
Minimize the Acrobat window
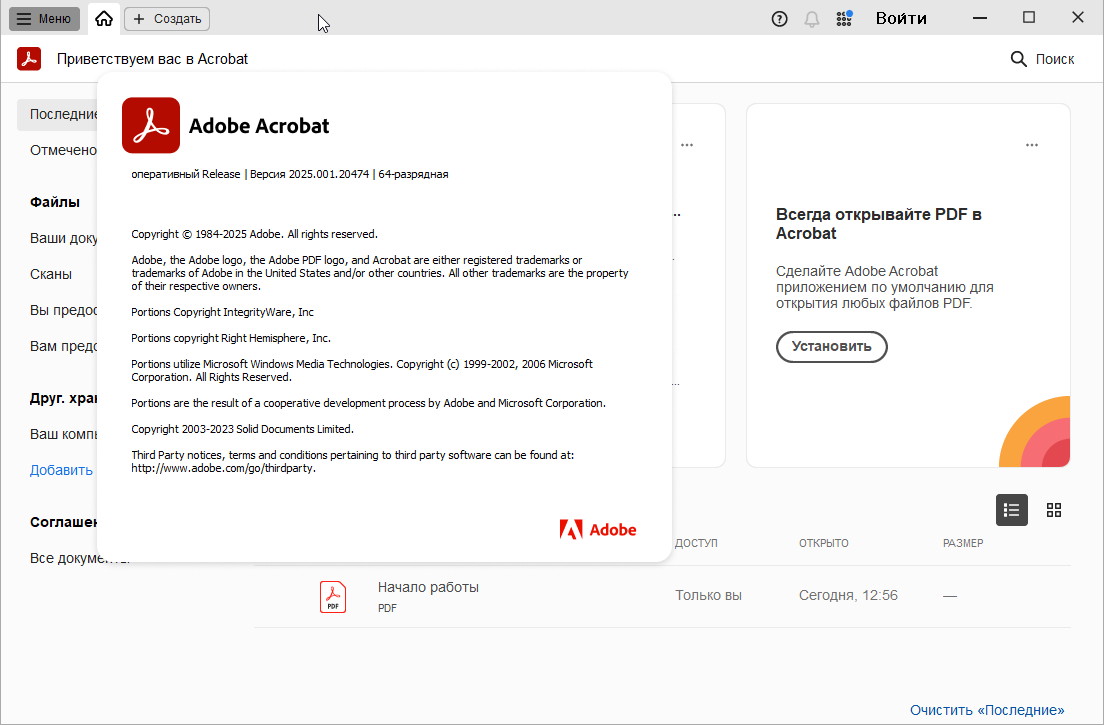[979, 18]
